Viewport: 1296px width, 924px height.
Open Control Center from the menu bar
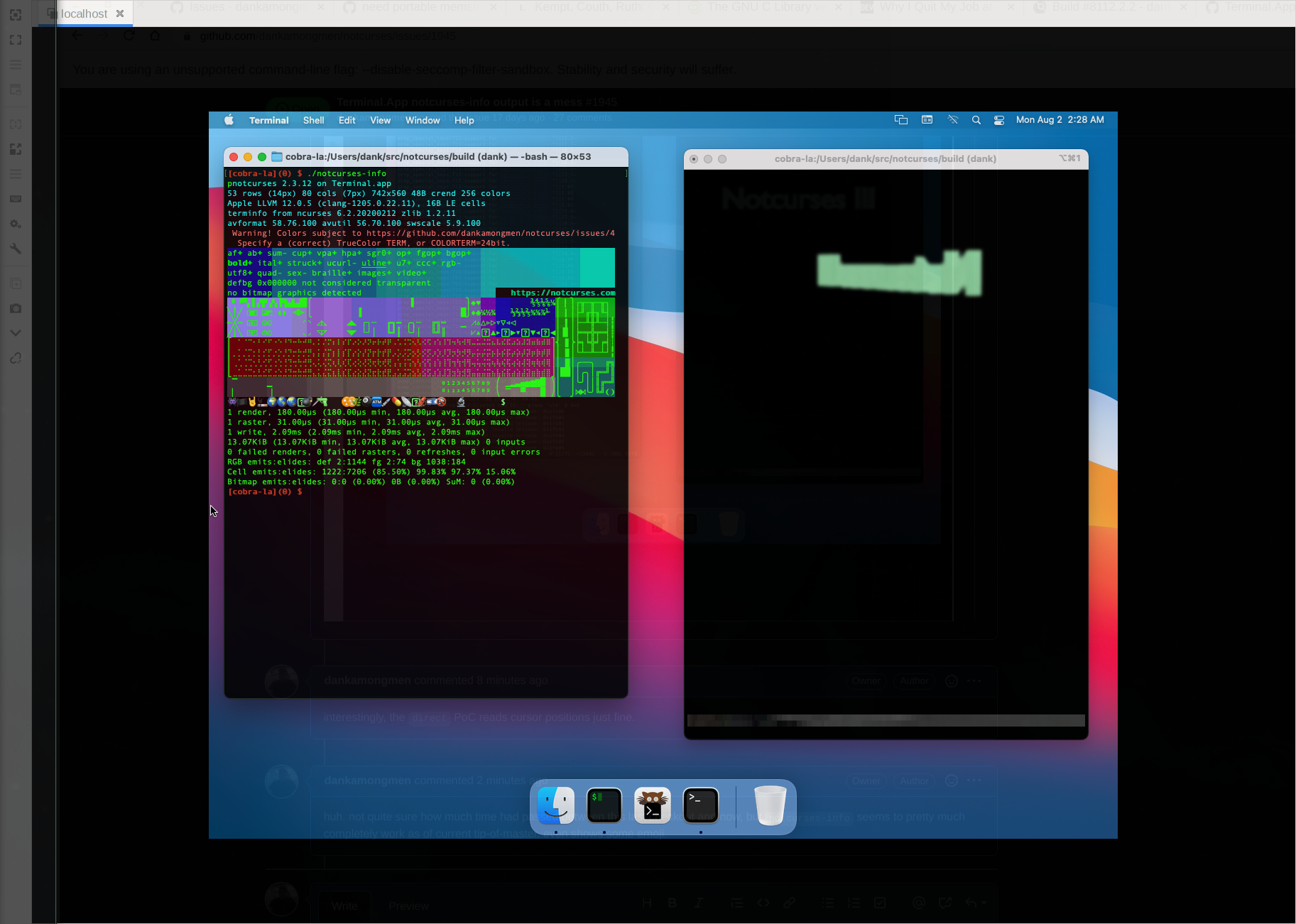pyautogui.click(x=999, y=119)
